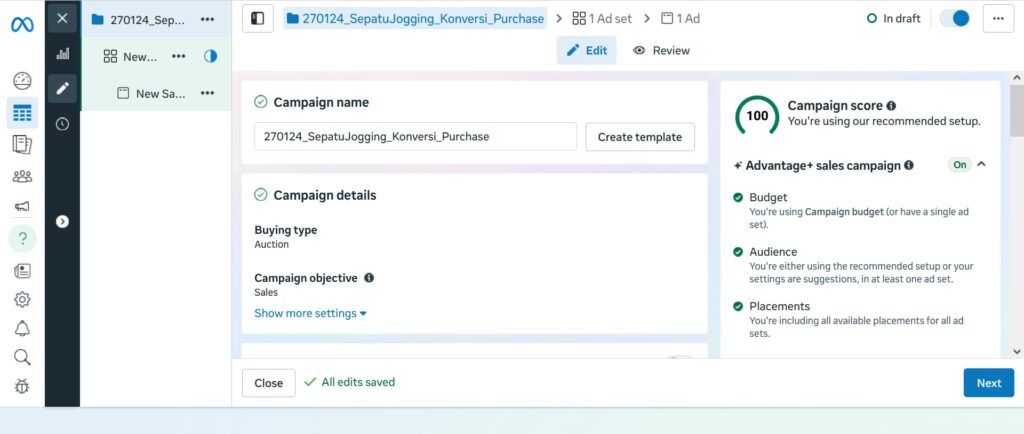Select the 1 Ad set breadcrumb
Image resolution: width=1024 pixels, height=434 pixels.
[601, 18]
